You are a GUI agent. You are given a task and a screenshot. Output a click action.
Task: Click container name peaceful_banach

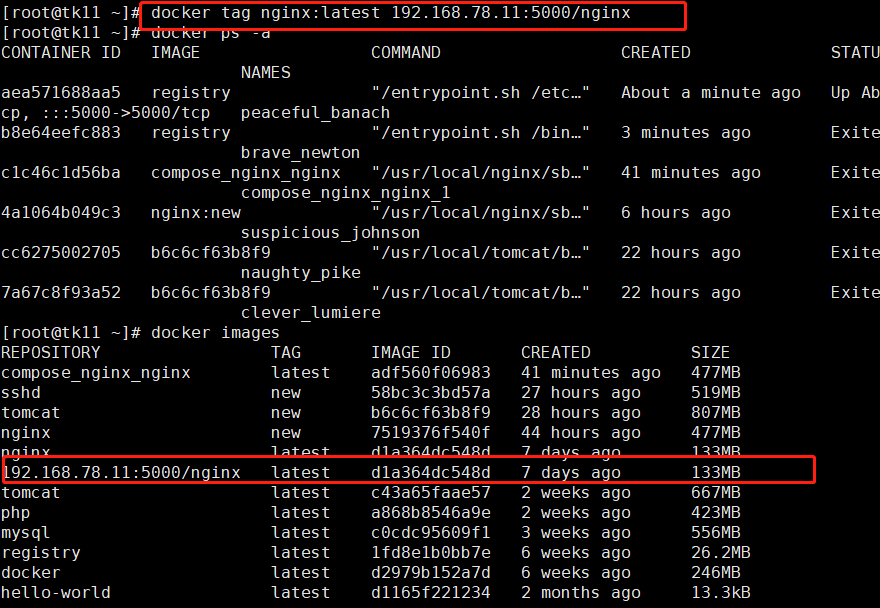[315, 113]
